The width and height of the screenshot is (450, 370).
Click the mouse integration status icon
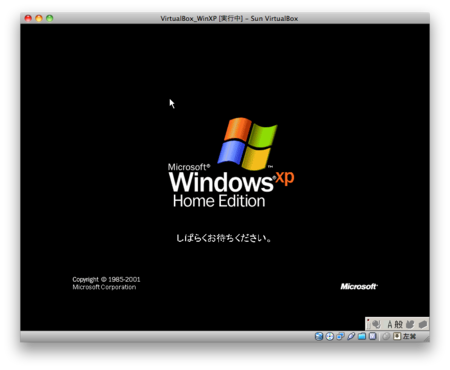coord(386,336)
